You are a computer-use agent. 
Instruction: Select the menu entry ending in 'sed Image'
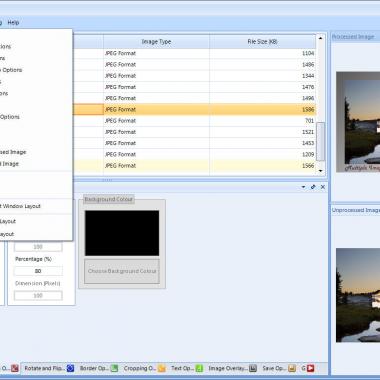pyautogui.click(x=13, y=152)
